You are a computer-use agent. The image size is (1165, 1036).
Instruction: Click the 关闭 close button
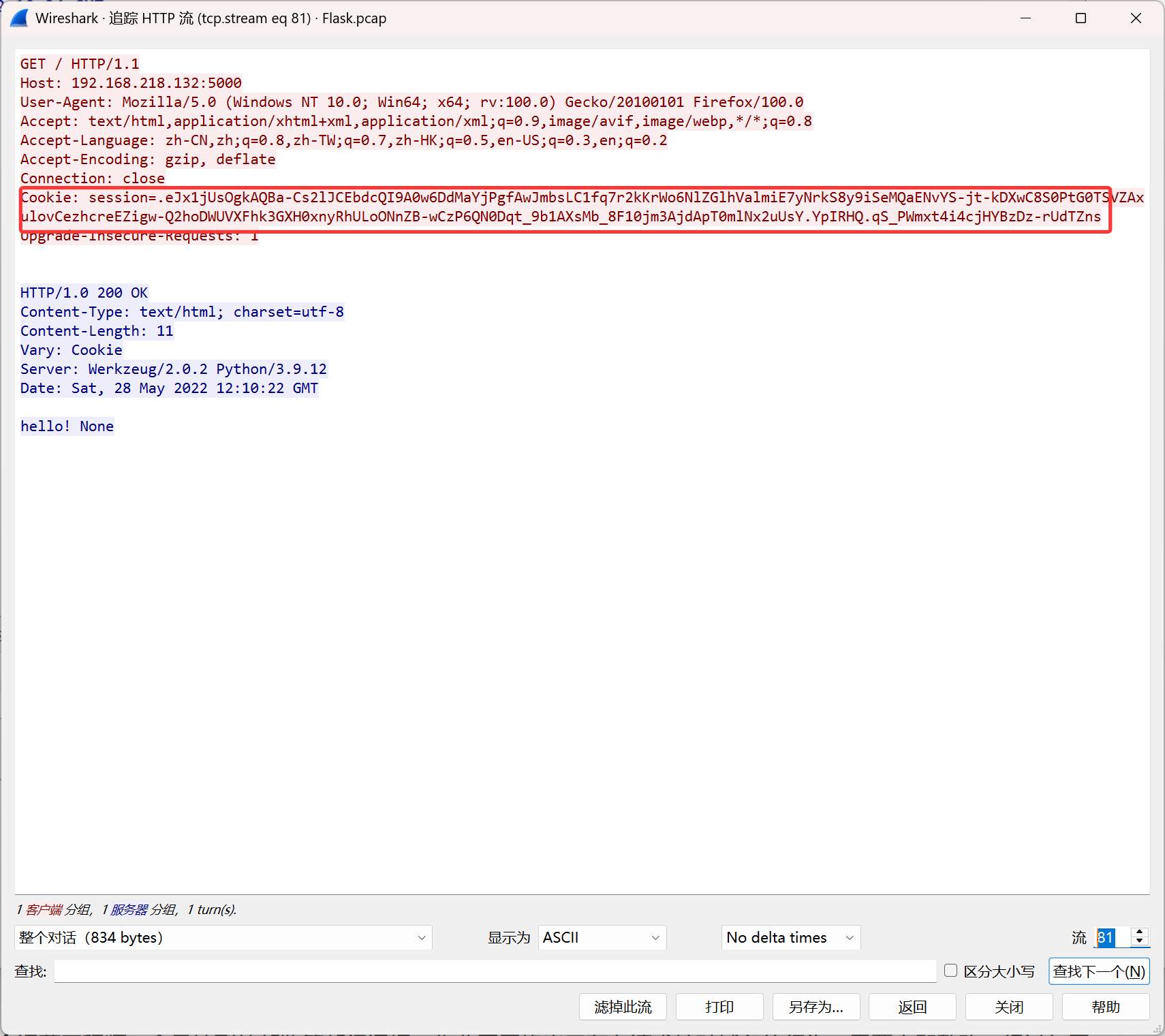click(x=1009, y=1007)
